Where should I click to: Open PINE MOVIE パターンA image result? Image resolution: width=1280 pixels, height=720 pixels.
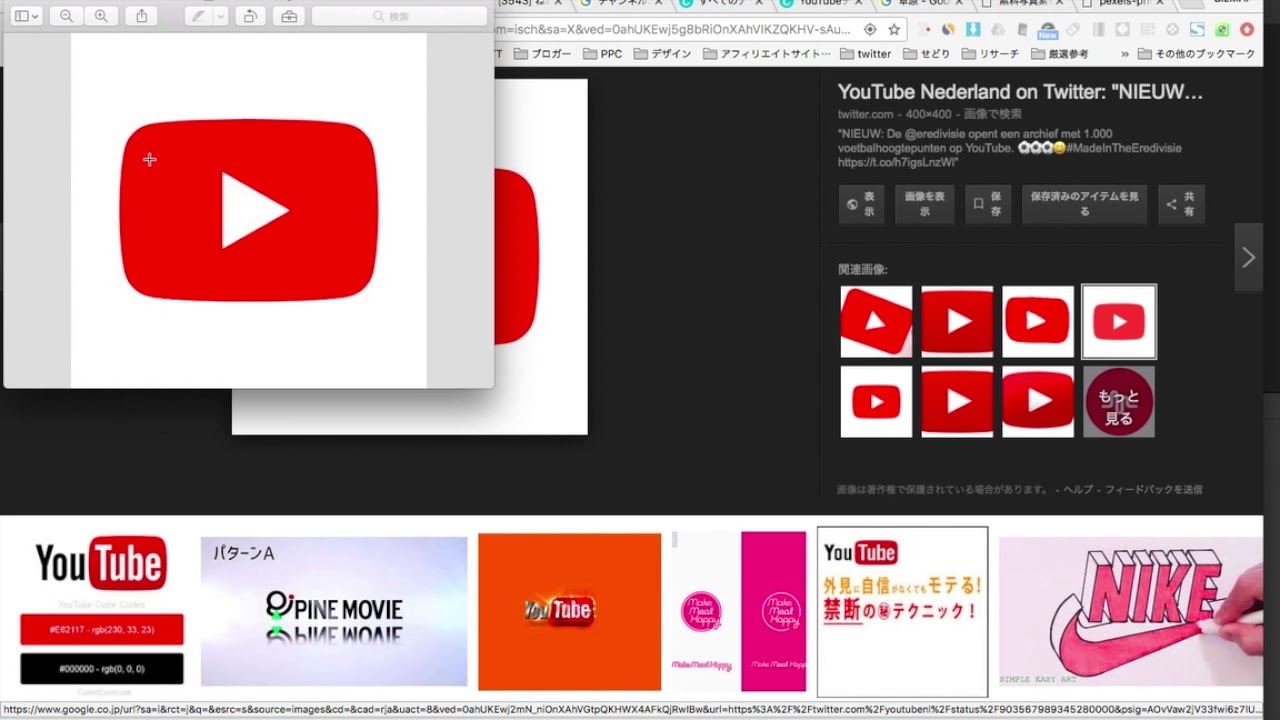[334, 611]
